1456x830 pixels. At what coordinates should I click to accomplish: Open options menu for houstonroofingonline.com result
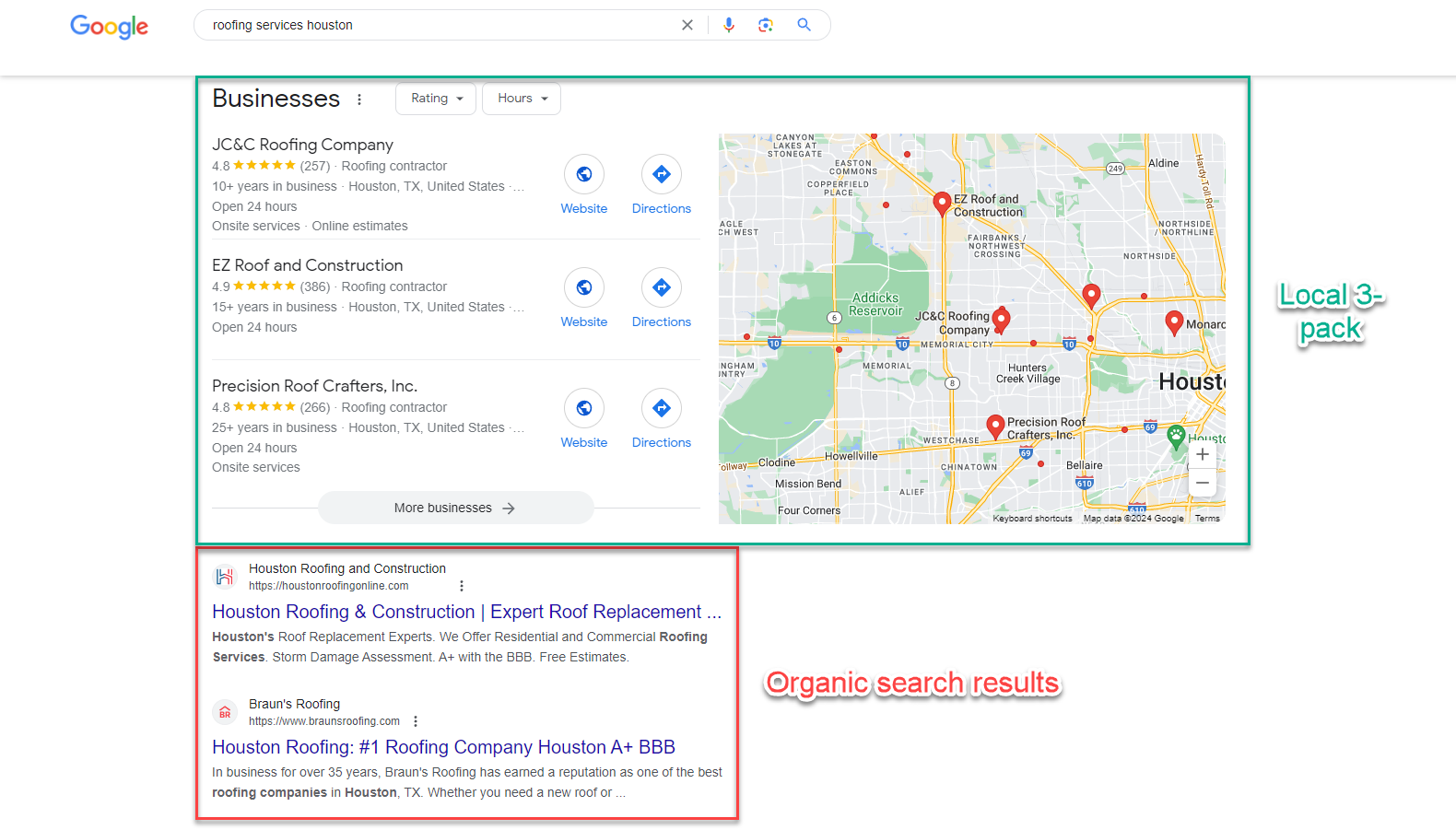(462, 586)
